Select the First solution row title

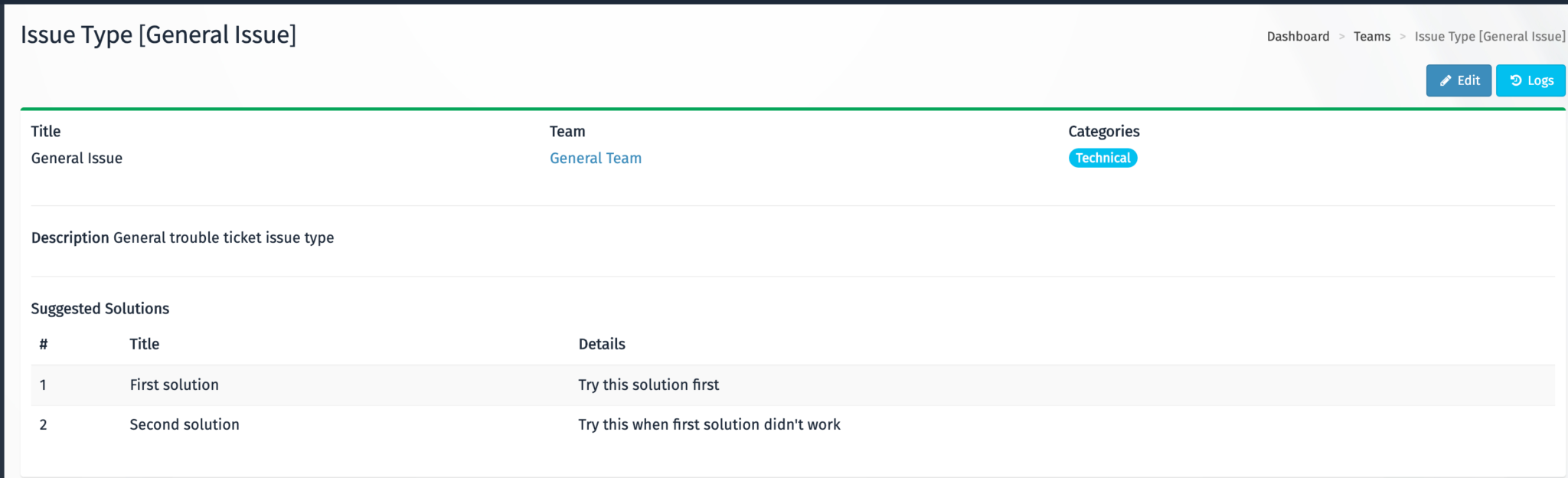[x=174, y=385]
